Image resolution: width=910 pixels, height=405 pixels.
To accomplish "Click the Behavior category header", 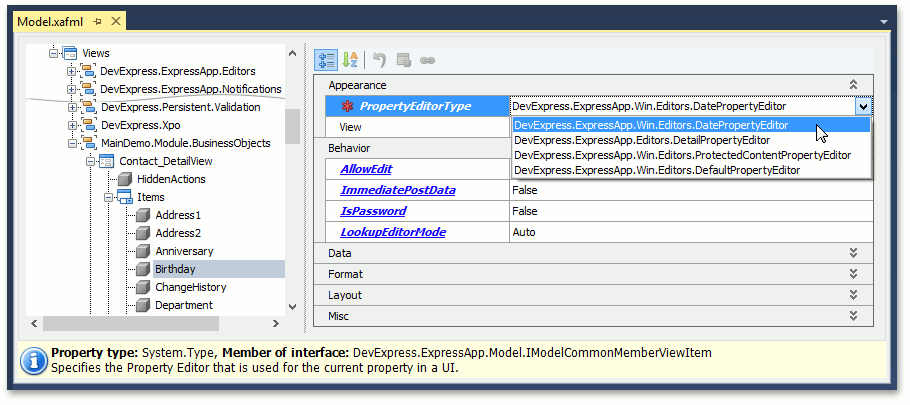I will [349, 148].
